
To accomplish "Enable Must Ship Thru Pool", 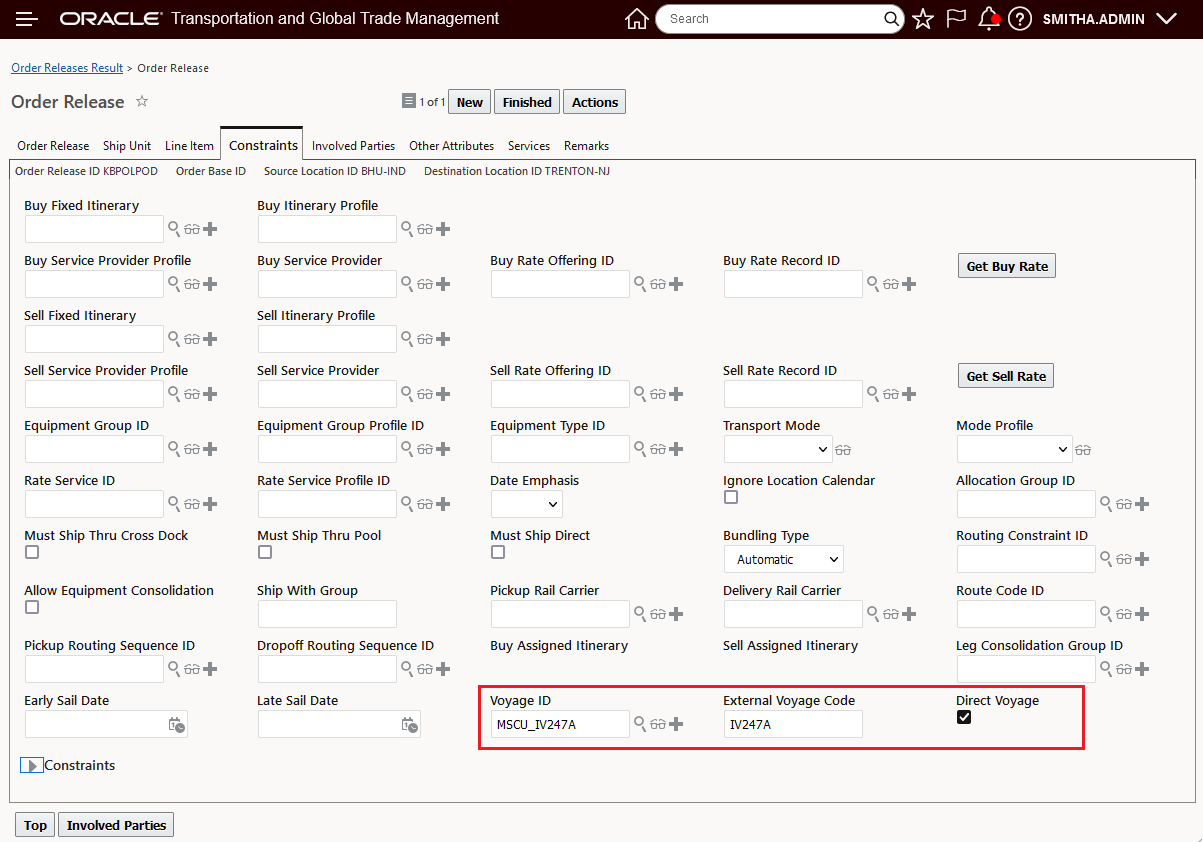I will pos(265,552).
